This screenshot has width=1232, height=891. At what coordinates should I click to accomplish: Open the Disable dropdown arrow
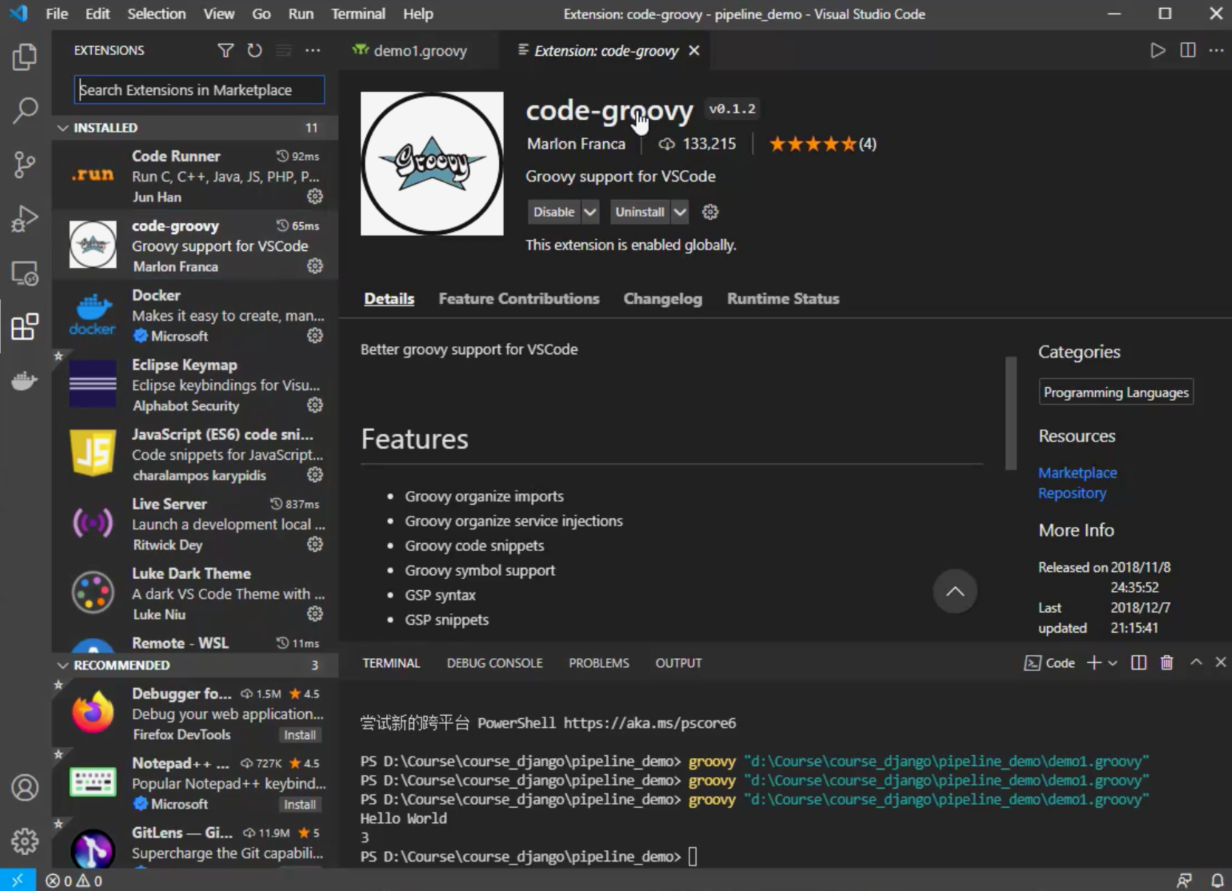click(590, 212)
